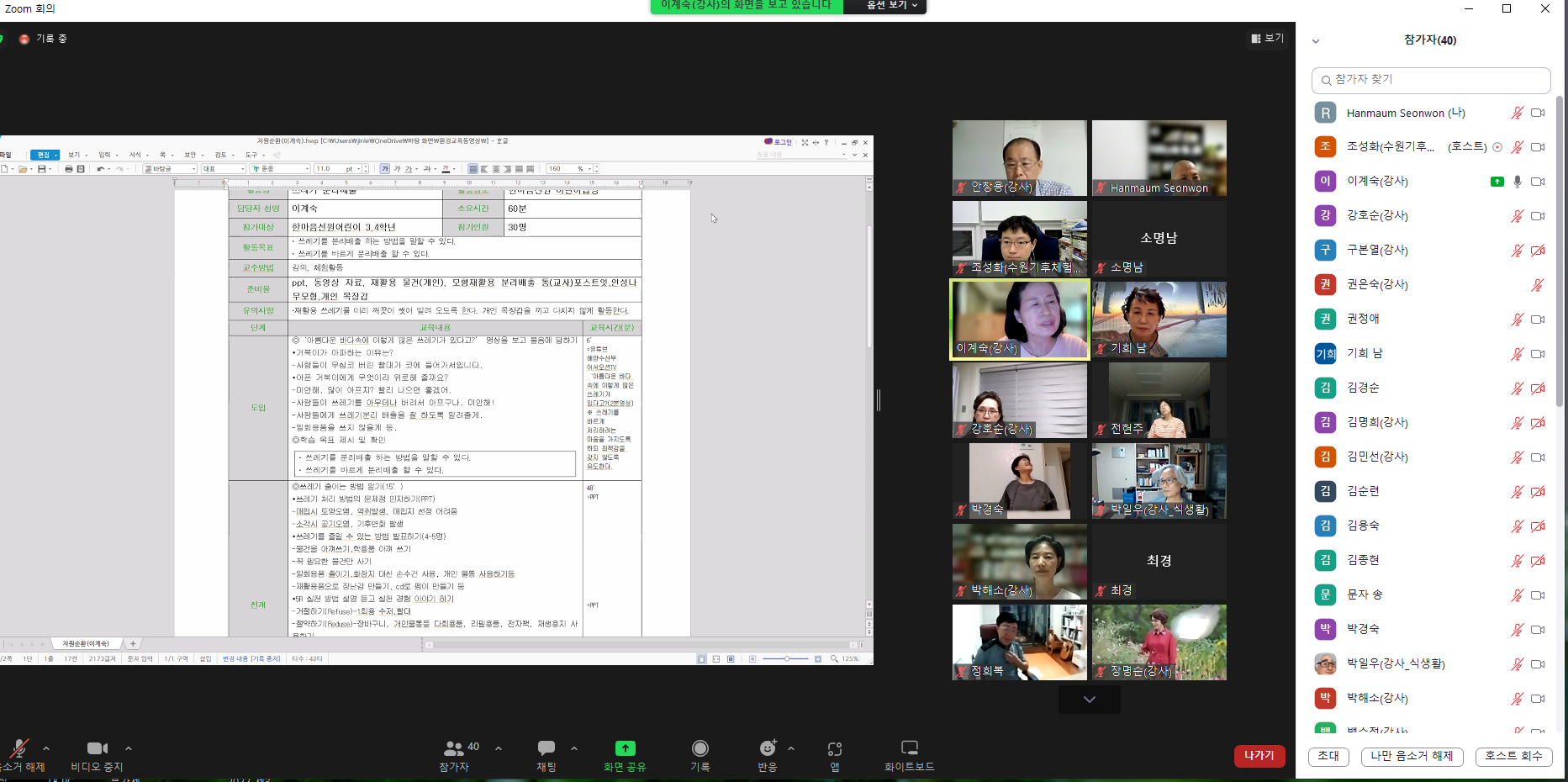Viewport: 1568px width, 782px height.
Task: Click the layout grid icon beside 보기
Action: 1256,39
